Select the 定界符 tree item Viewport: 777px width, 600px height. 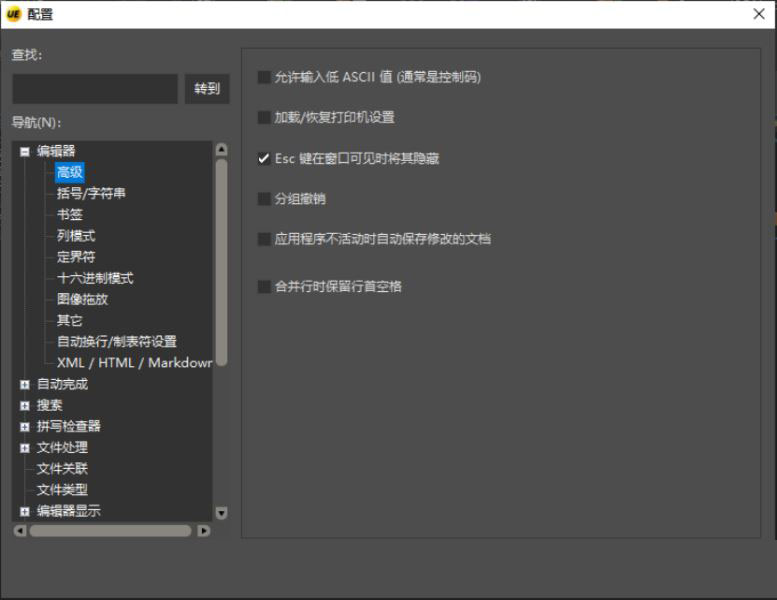coord(76,257)
